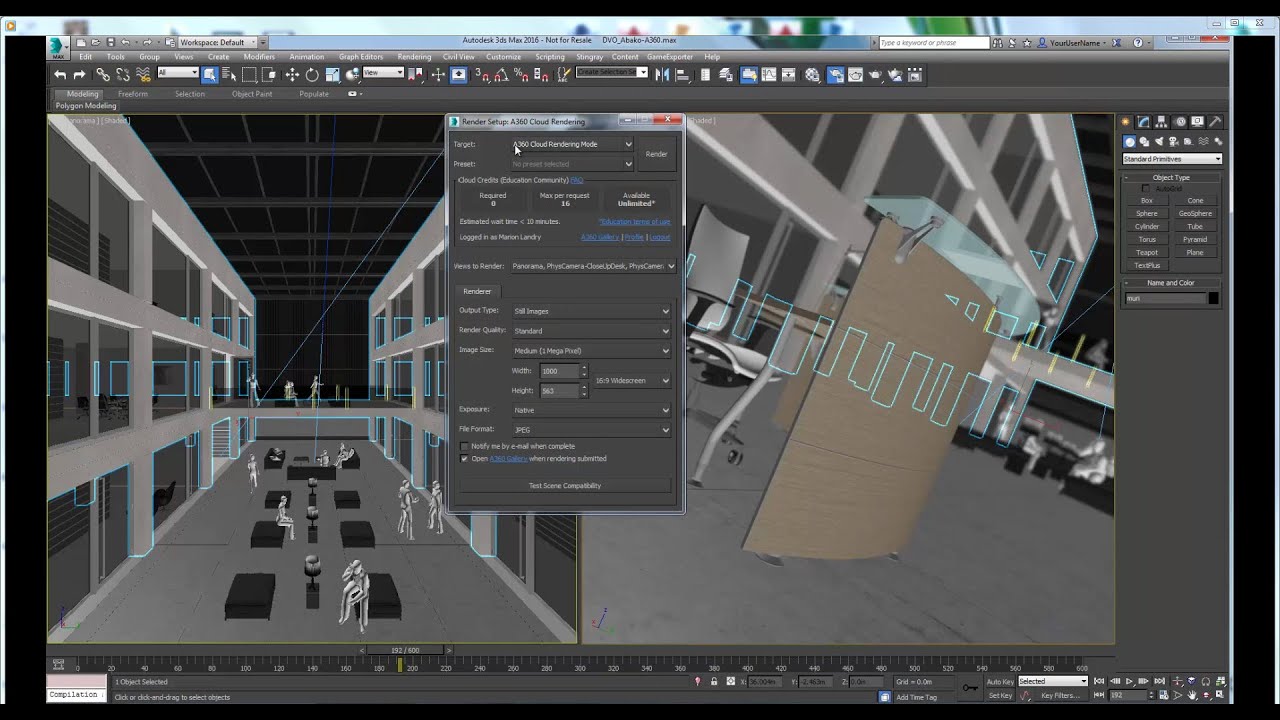Select the Lights category icon in Create panel
This screenshot has height=720, width=1280.
point(1159,141)
